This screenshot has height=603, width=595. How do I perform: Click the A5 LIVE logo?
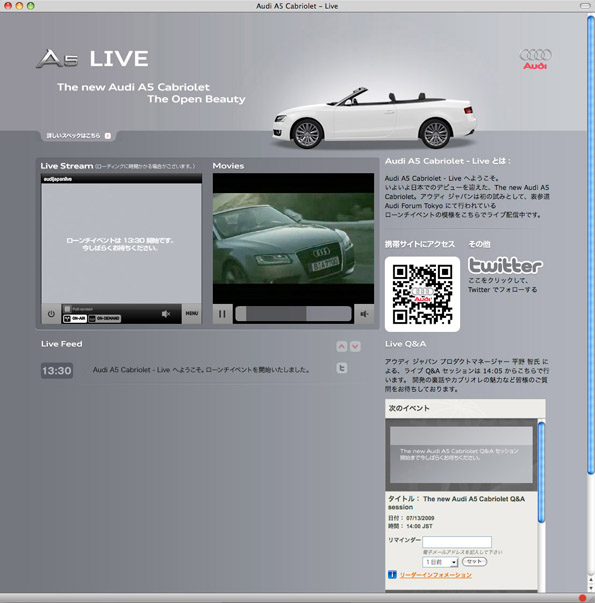tap(92, 59)
